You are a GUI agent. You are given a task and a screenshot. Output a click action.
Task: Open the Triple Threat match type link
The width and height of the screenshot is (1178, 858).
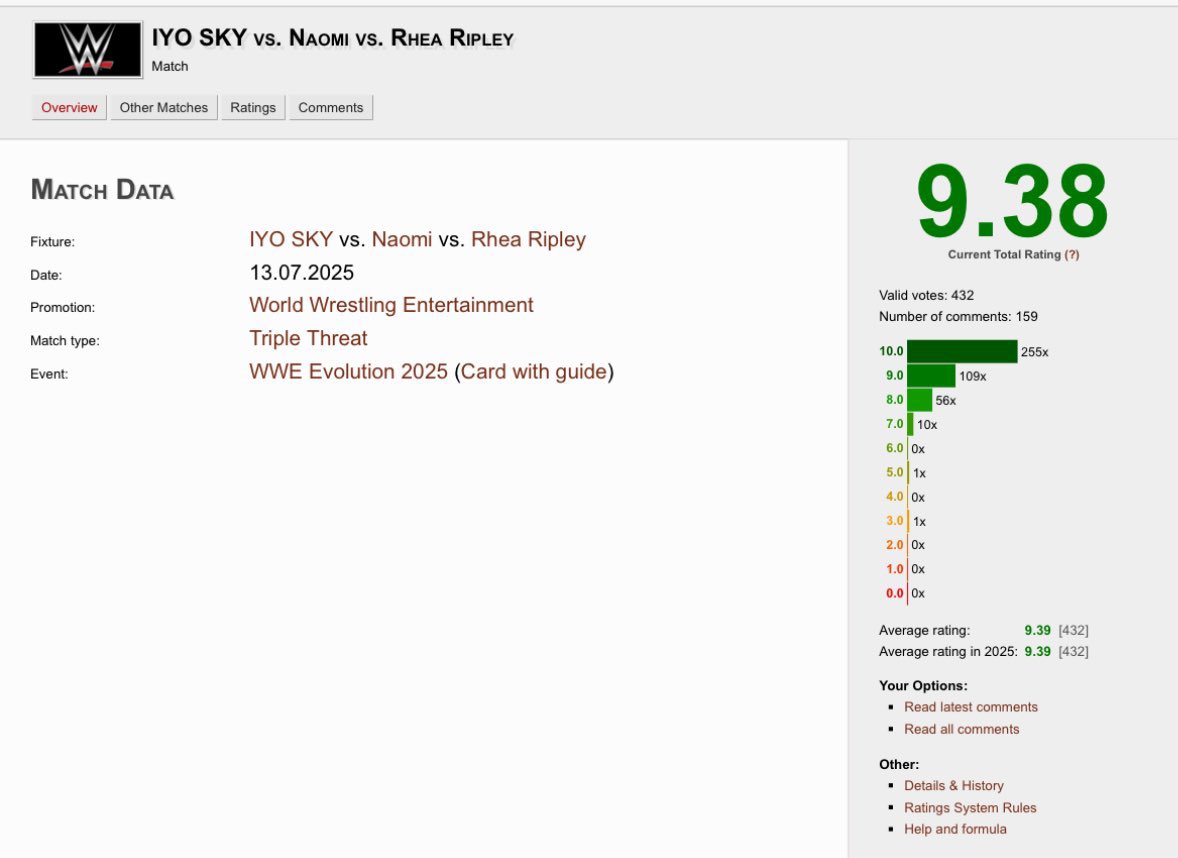pos(309,338)
